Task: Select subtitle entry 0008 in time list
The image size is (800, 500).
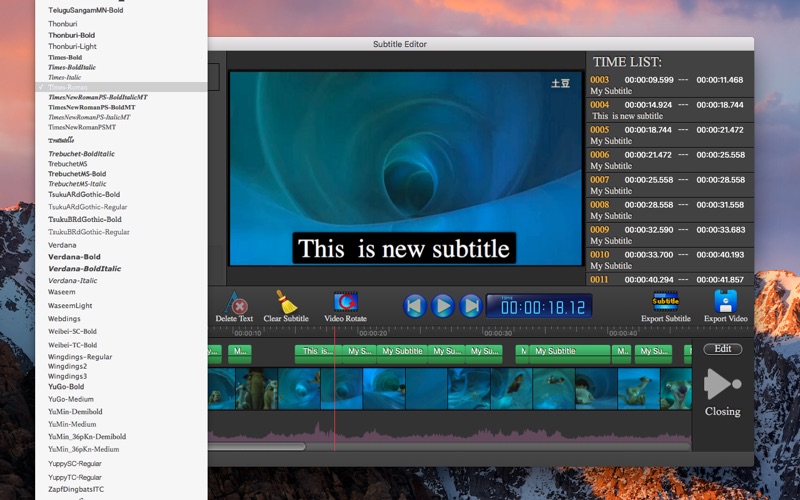Action: click(x=670, y=210)
